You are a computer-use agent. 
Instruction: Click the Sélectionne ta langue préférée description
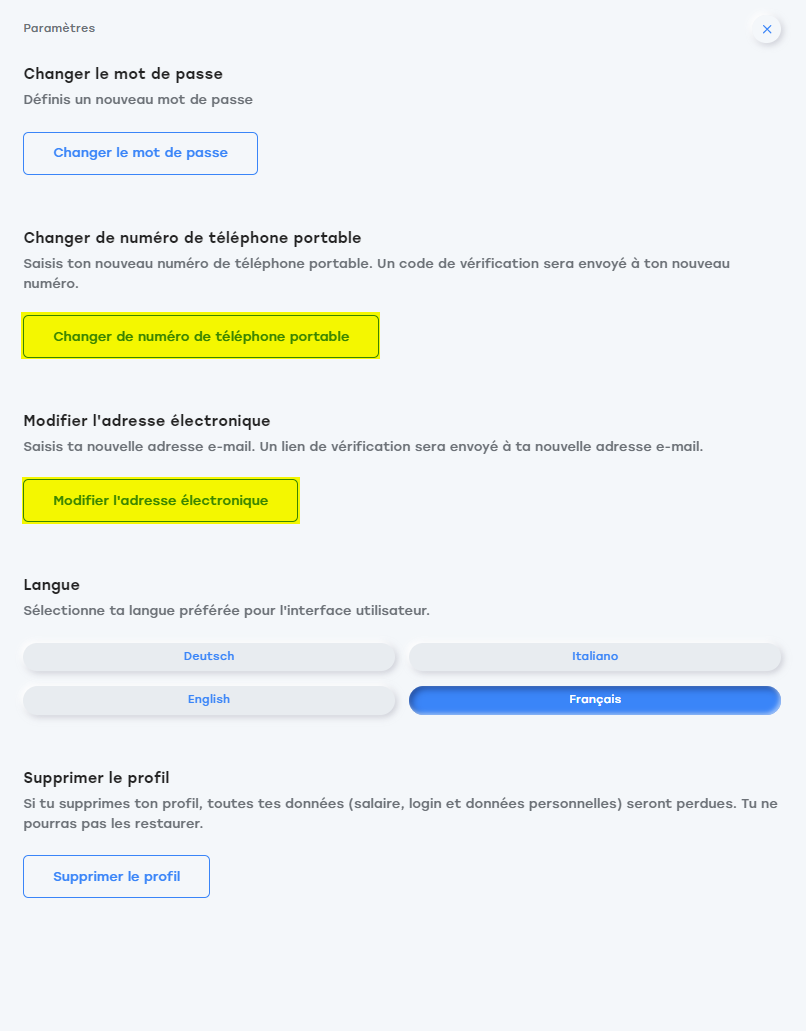tap(226, 611)
